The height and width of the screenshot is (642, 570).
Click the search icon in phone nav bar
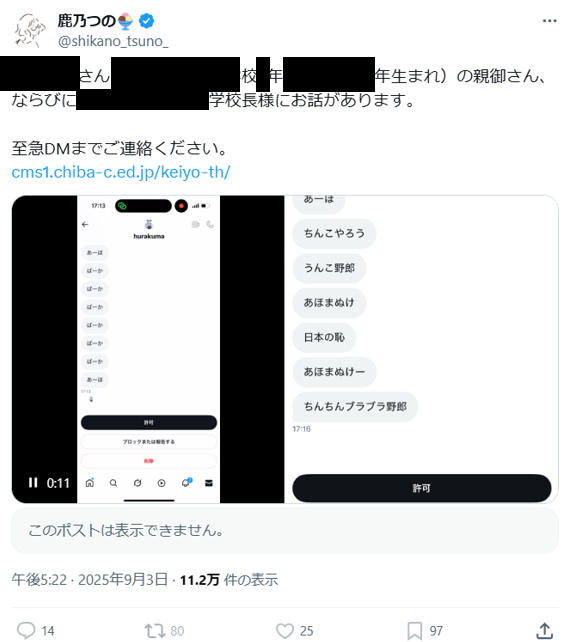coord(113,483)
